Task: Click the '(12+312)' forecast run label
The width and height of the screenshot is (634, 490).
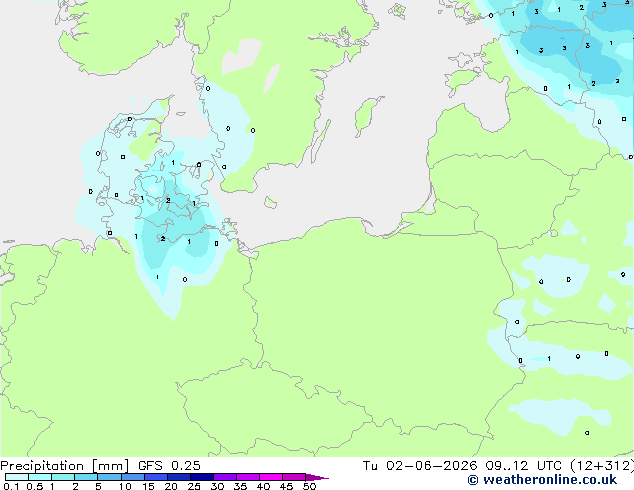Action: (602, 466)
